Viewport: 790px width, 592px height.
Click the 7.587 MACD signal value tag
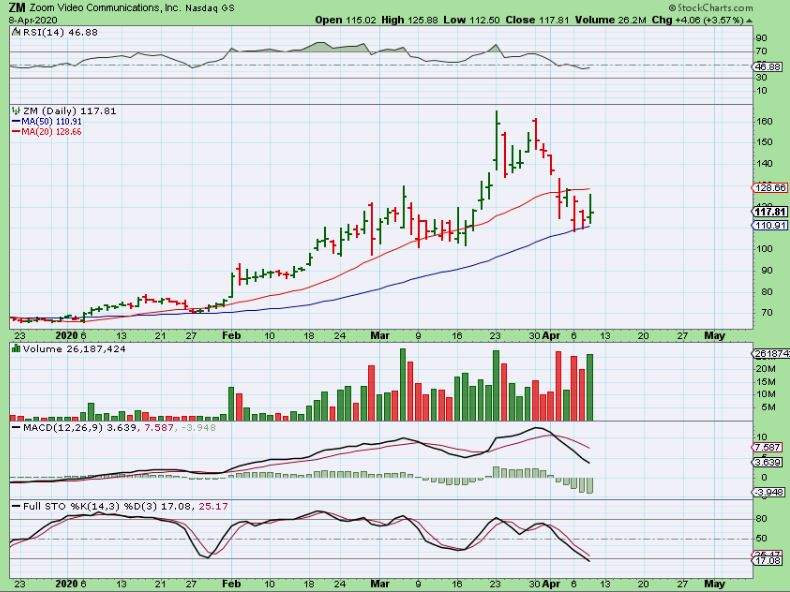(768, 447)
